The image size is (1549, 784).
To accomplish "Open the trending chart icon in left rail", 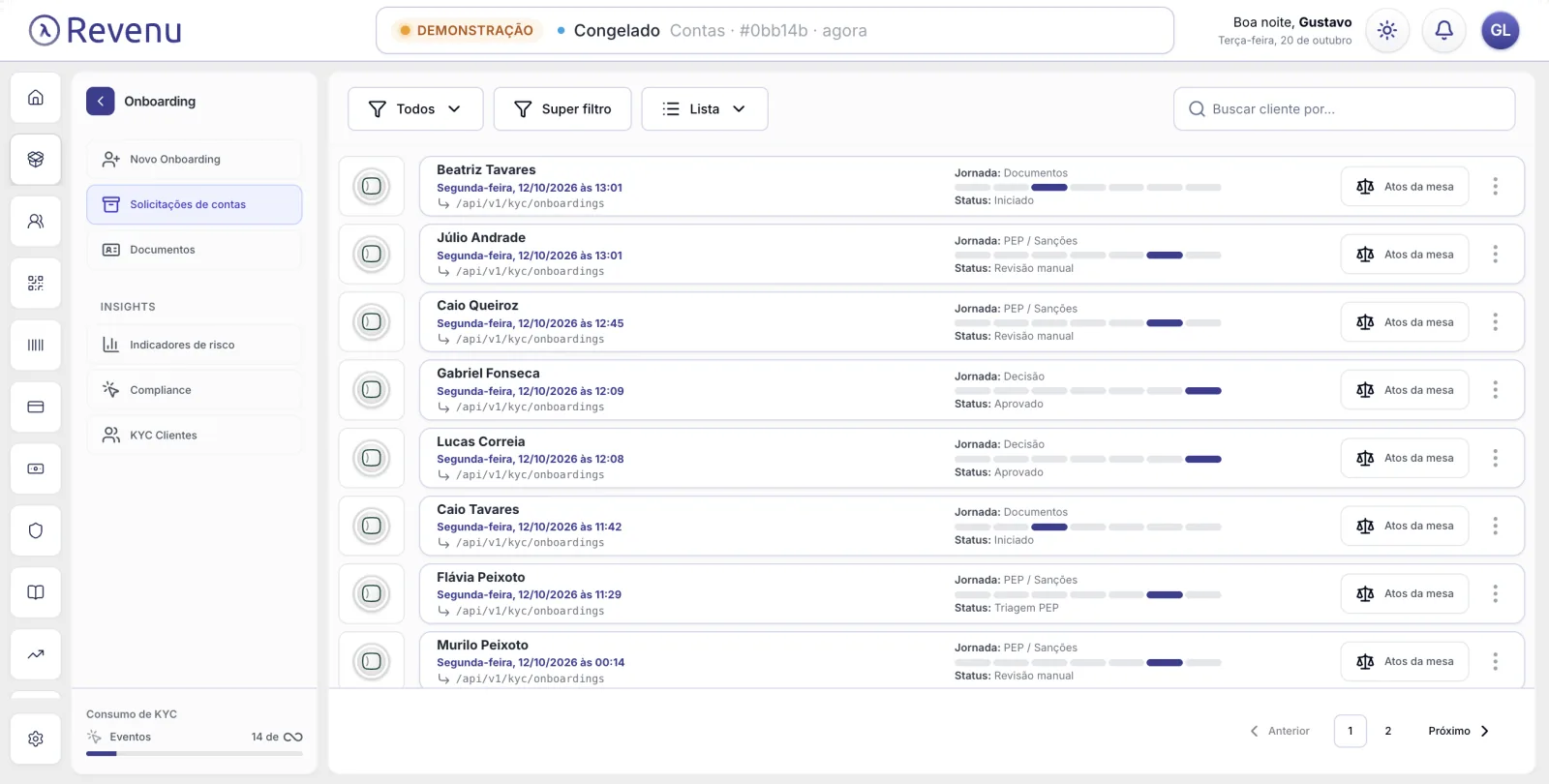I will (x=36, y=655).
